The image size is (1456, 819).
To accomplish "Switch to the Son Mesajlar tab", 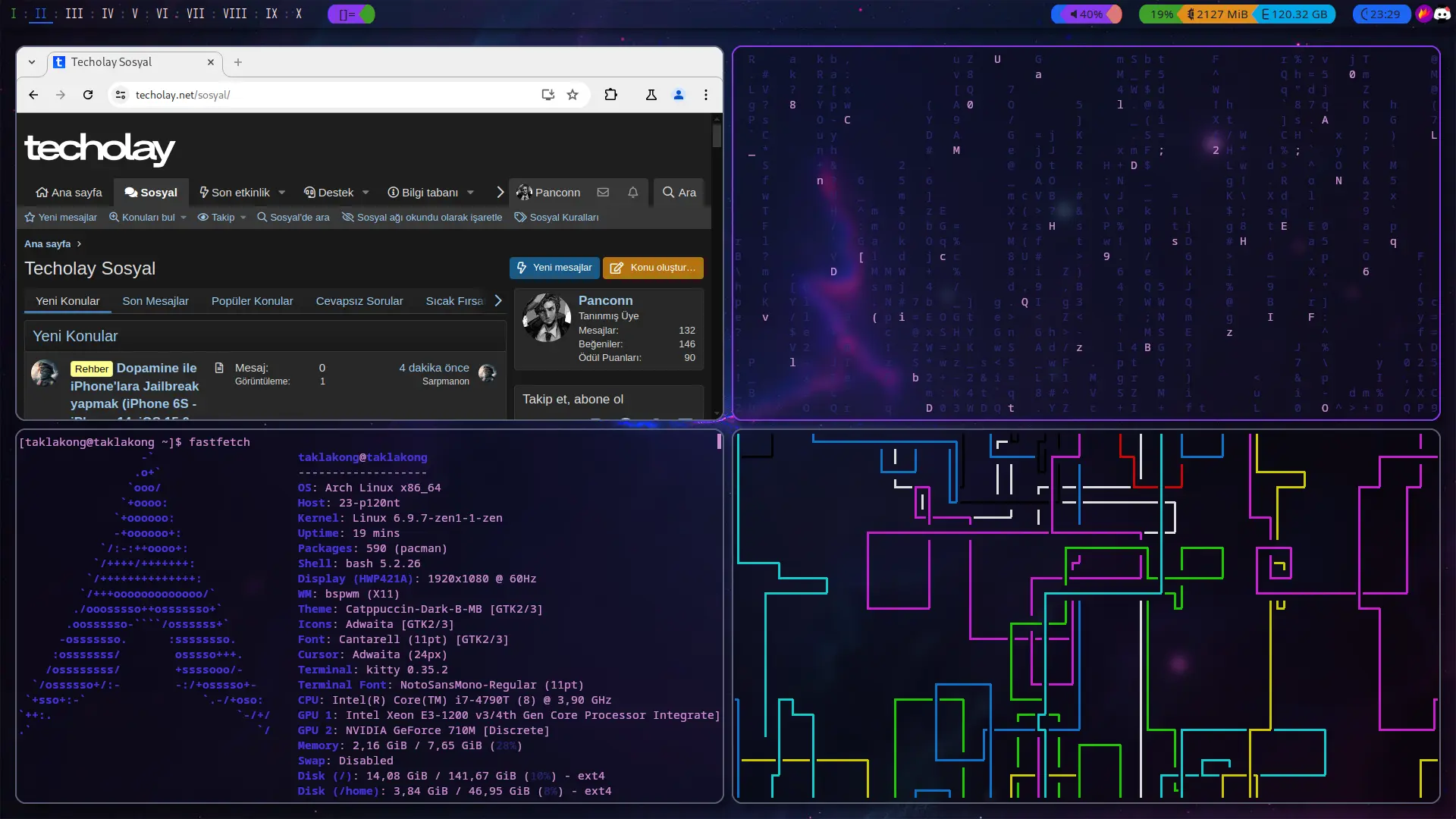I will click(x=155, y=301).
